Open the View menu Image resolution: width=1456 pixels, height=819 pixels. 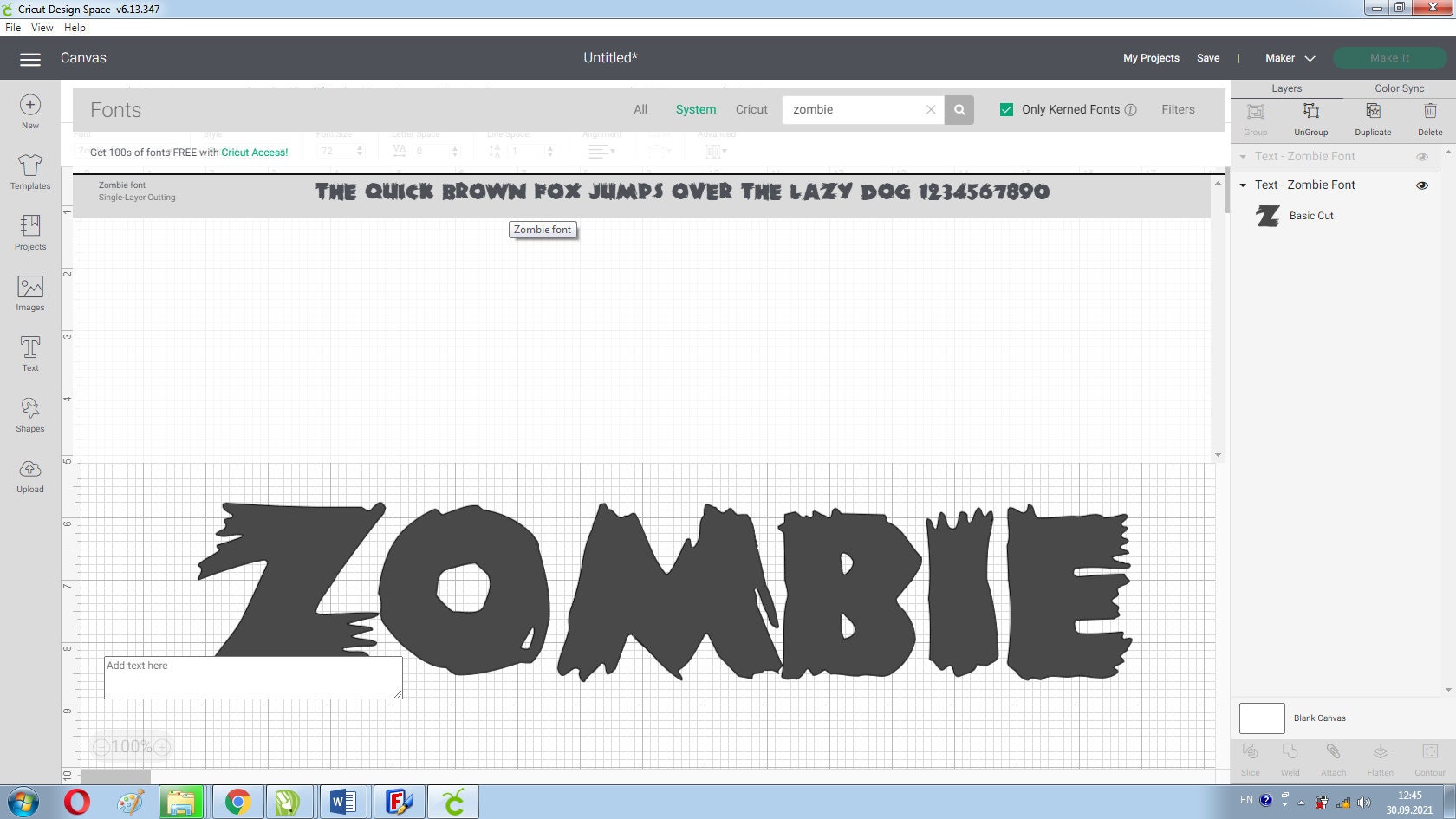[41, 27]
